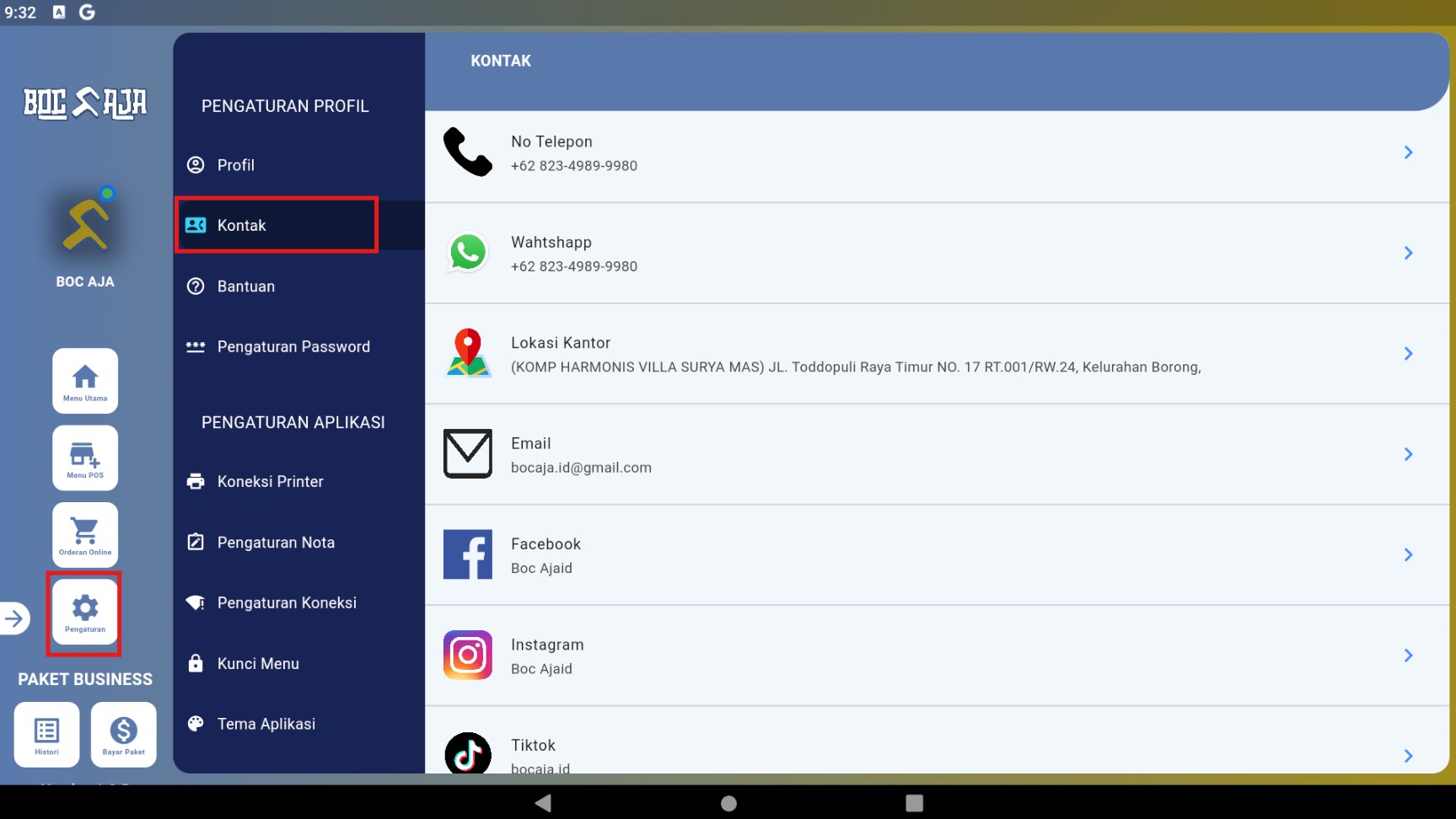Open the Menu Utama home icon
Screen dimensions: 1456x819
coord(85,381)
